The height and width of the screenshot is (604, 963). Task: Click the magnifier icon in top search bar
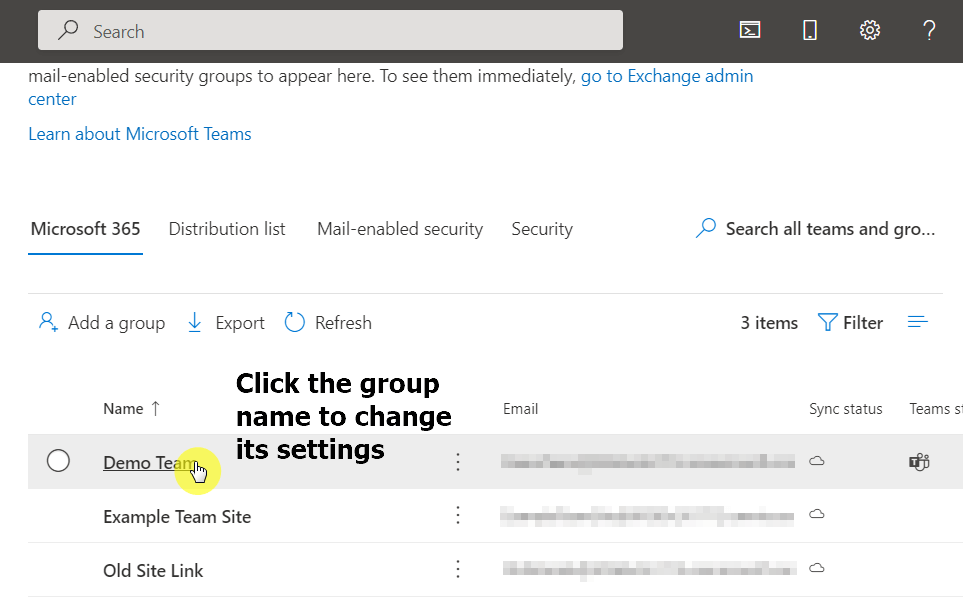68,30
